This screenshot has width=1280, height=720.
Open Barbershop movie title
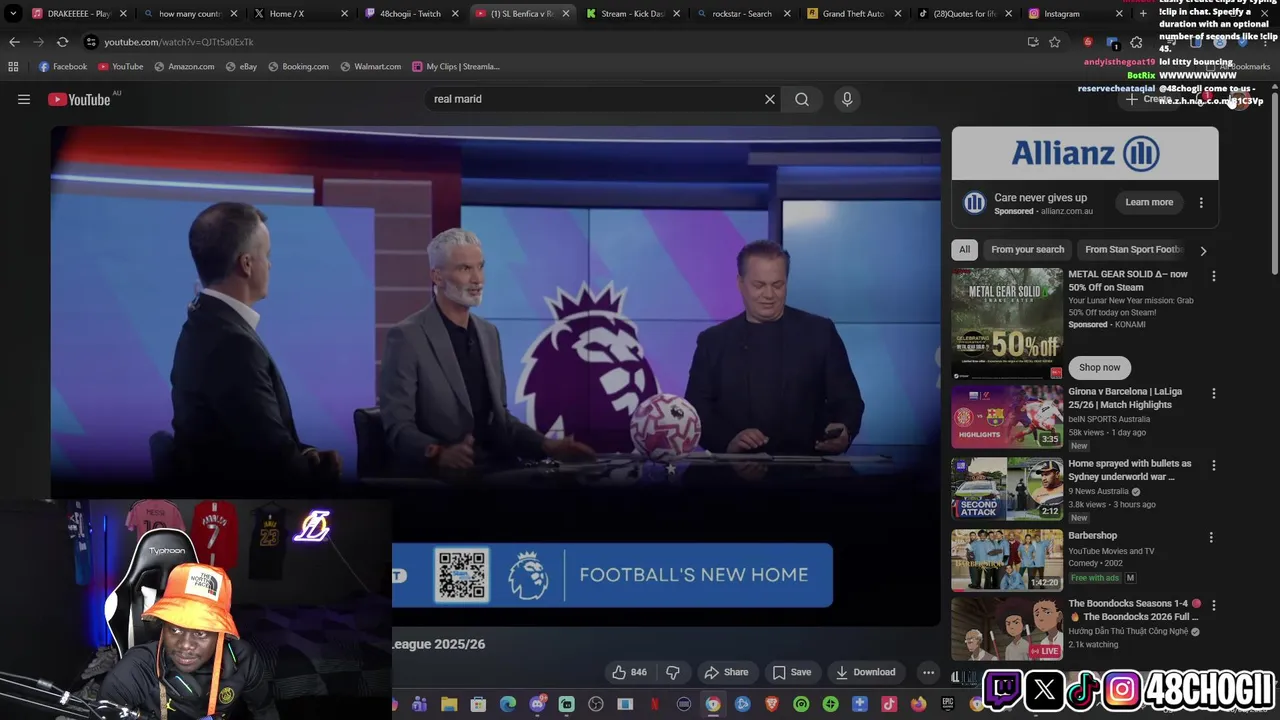(1092, 536)
